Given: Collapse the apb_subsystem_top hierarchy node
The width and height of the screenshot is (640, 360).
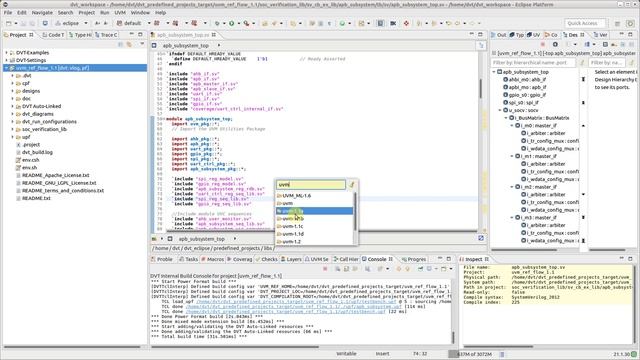Looking at the screenshot, I should pos(494,72).
